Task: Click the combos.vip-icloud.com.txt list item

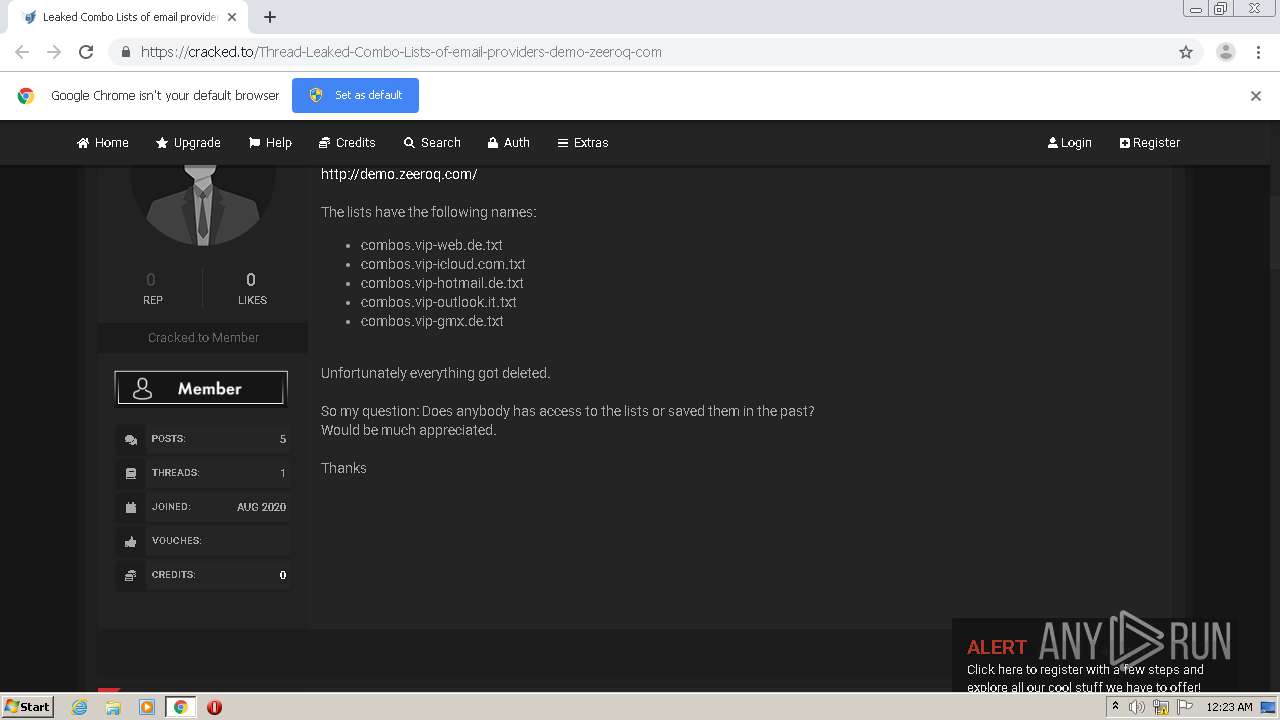Action: (x=443, y=264)
